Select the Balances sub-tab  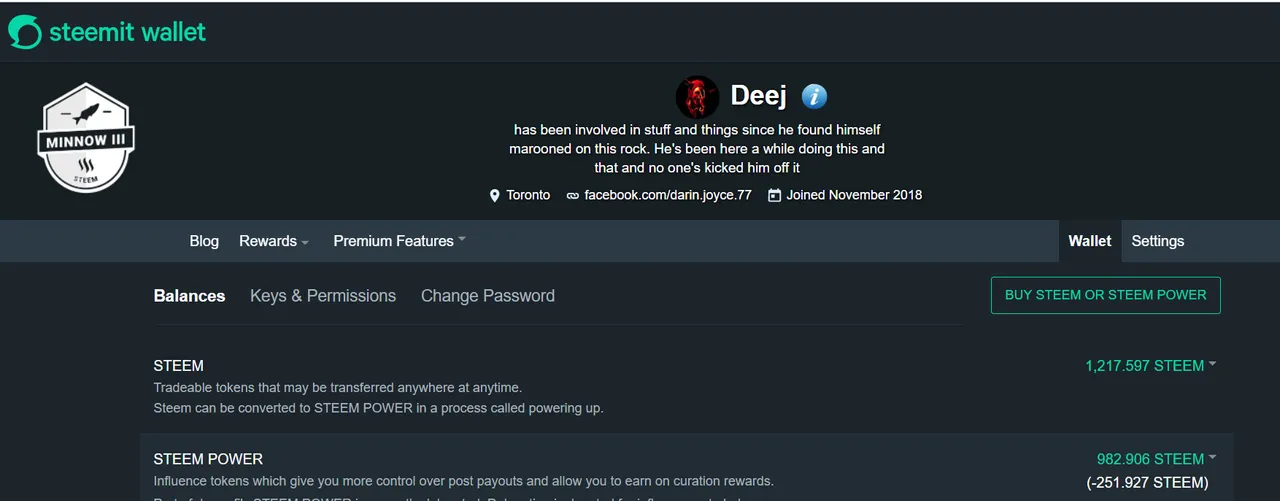pyautogui.click(x=189, y=296)
